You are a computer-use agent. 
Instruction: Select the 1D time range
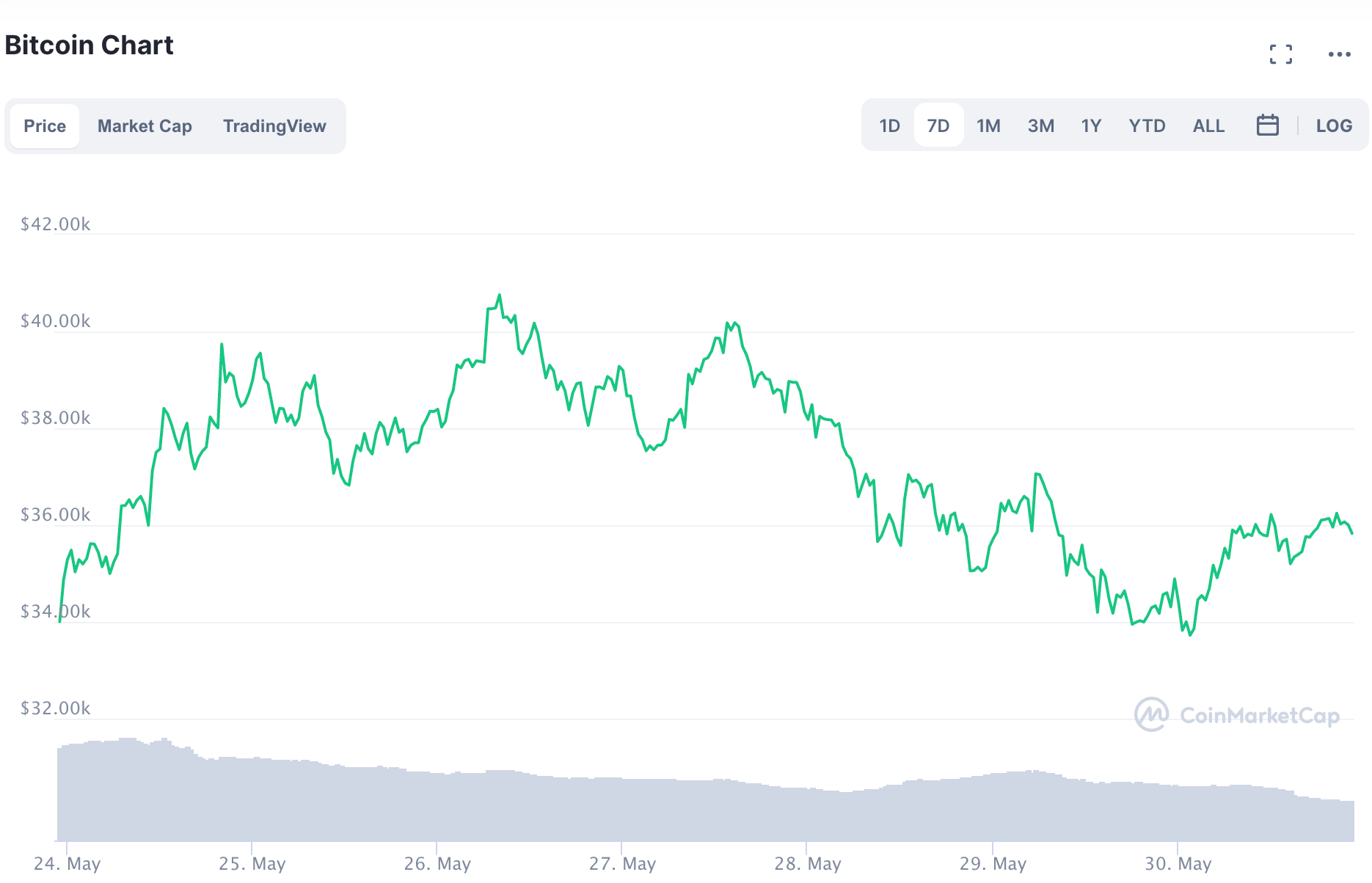pyautogui.click(x=889, y=125)
